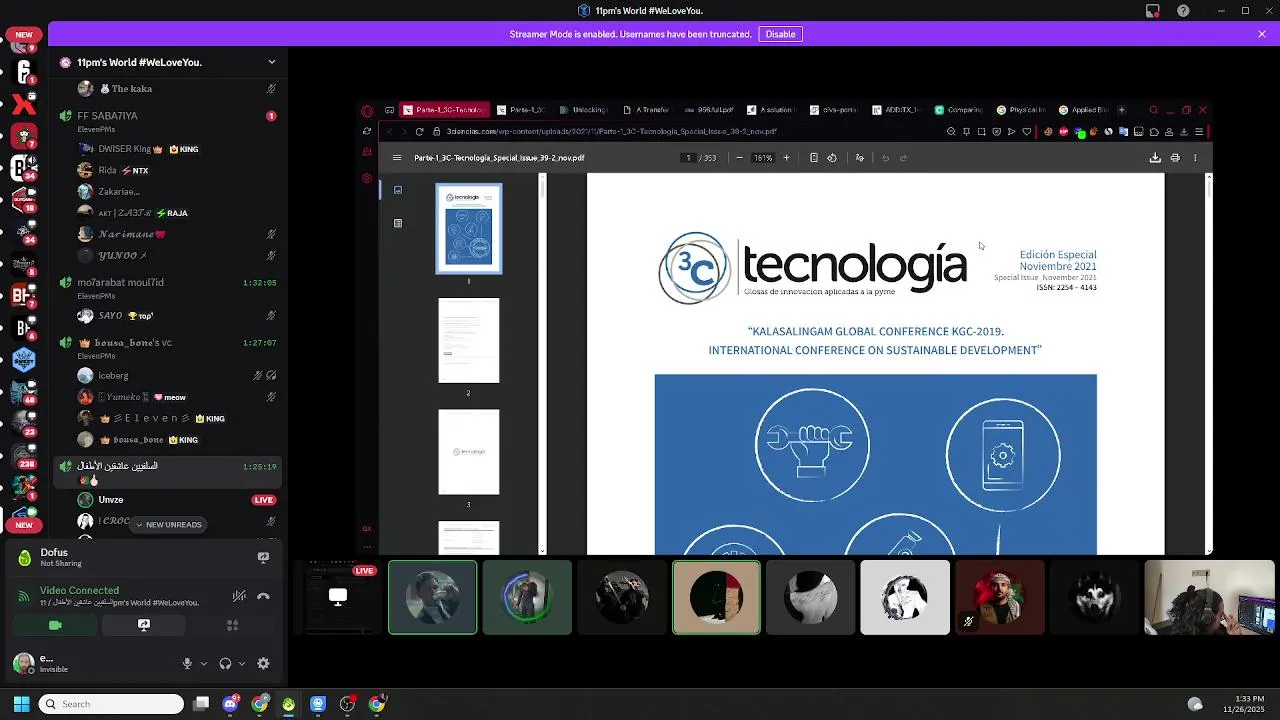Select user The kaka in the channel list
The image size is (1280, 720).
(x=167, y=89)
